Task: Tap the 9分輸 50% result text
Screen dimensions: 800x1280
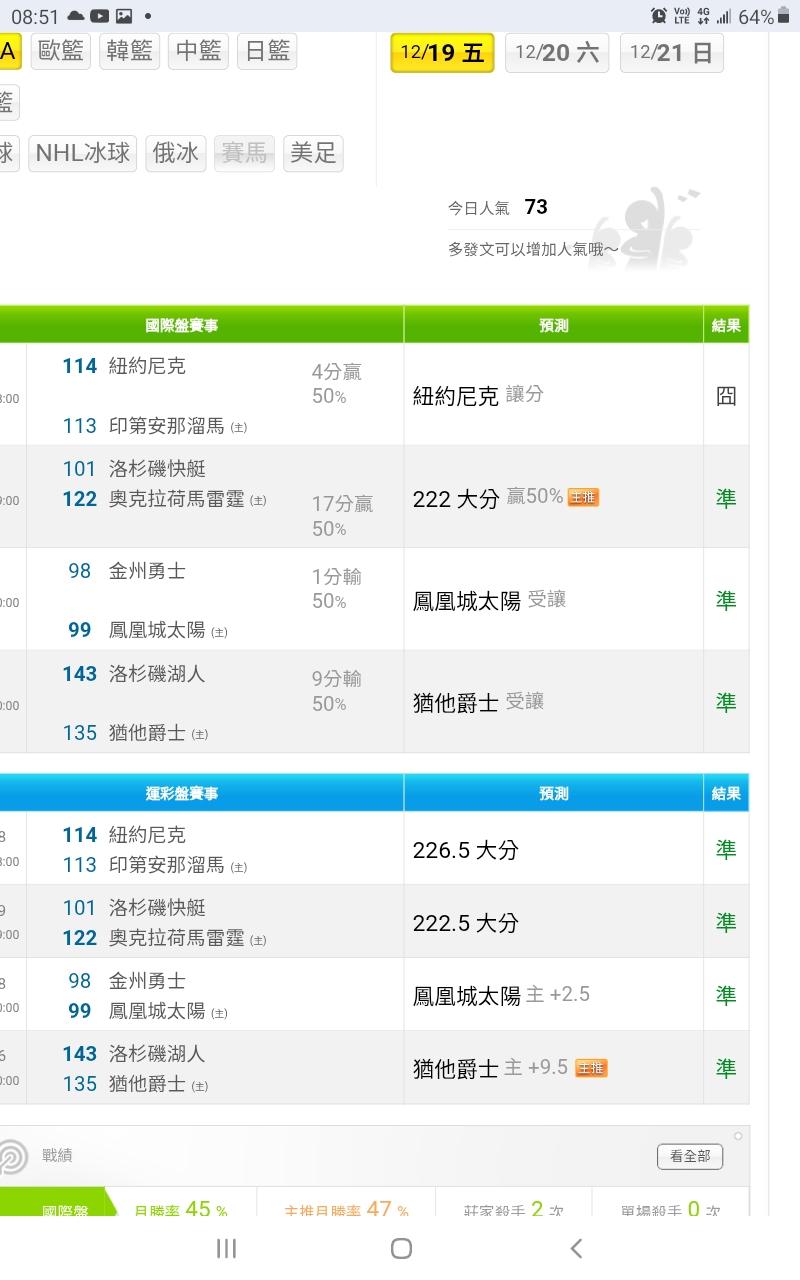Action: coord(336,691)
